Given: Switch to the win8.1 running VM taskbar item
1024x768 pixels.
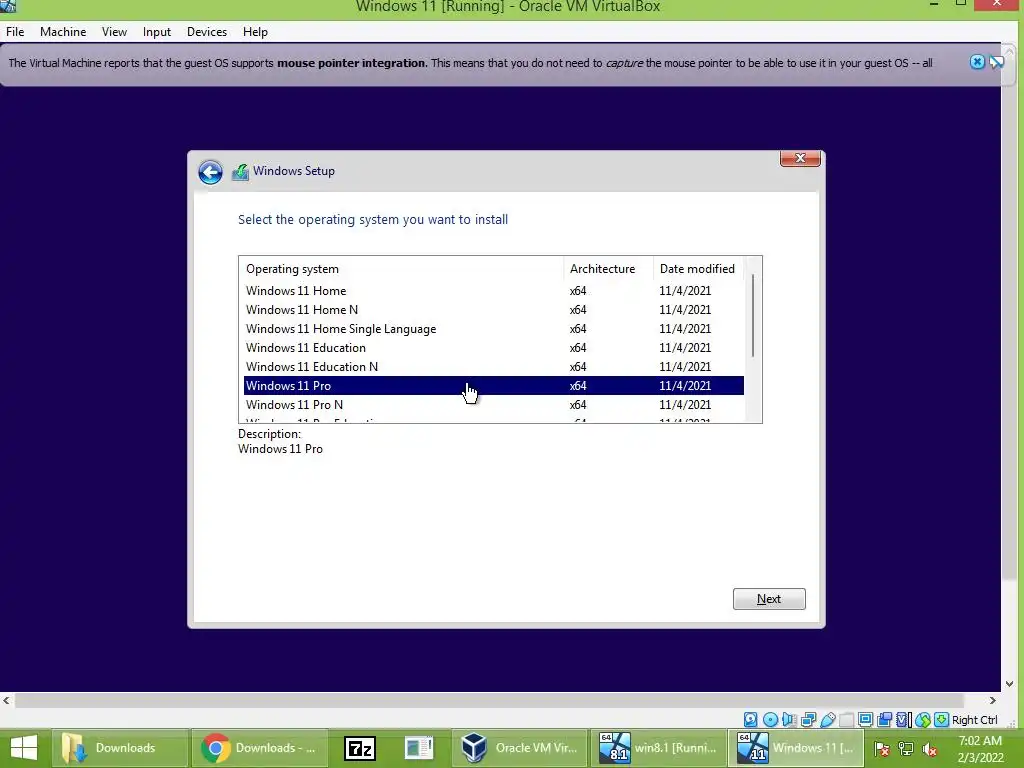Looking at the screenshot, I should [x=658, y=748].
